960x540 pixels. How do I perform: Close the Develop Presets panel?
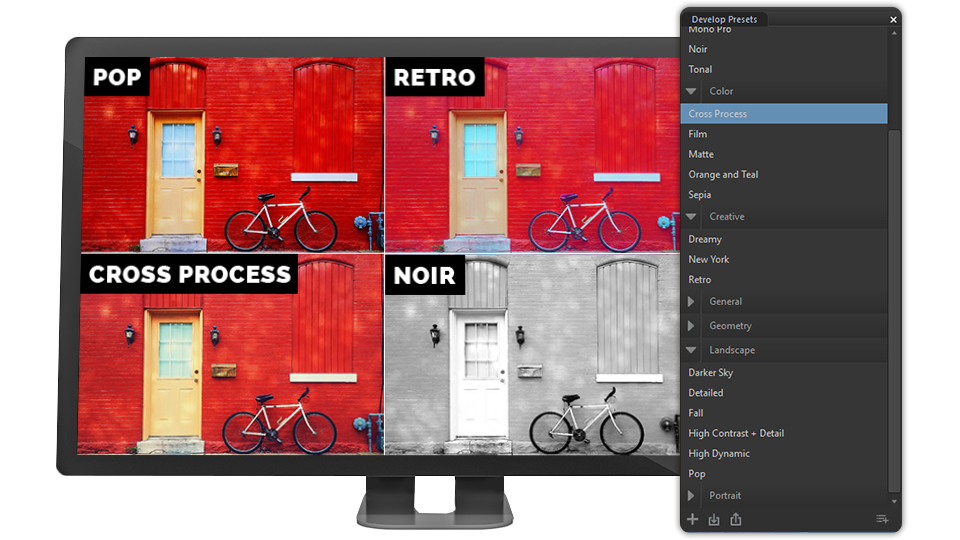tap(893, 19)
